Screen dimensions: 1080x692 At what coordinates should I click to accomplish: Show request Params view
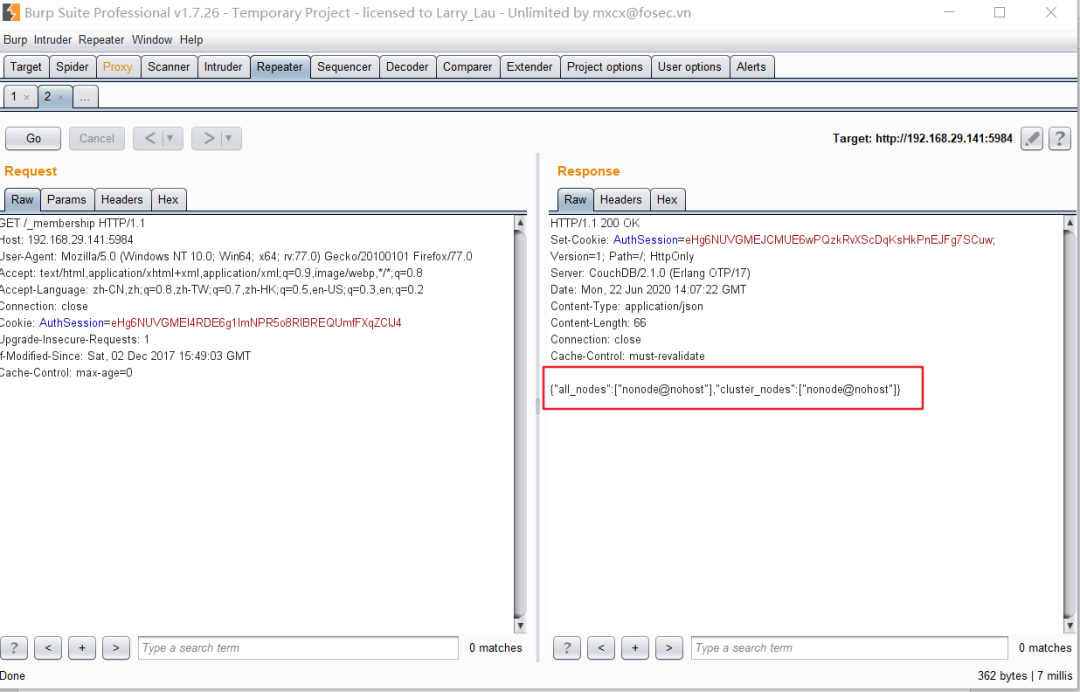(67, 200)
